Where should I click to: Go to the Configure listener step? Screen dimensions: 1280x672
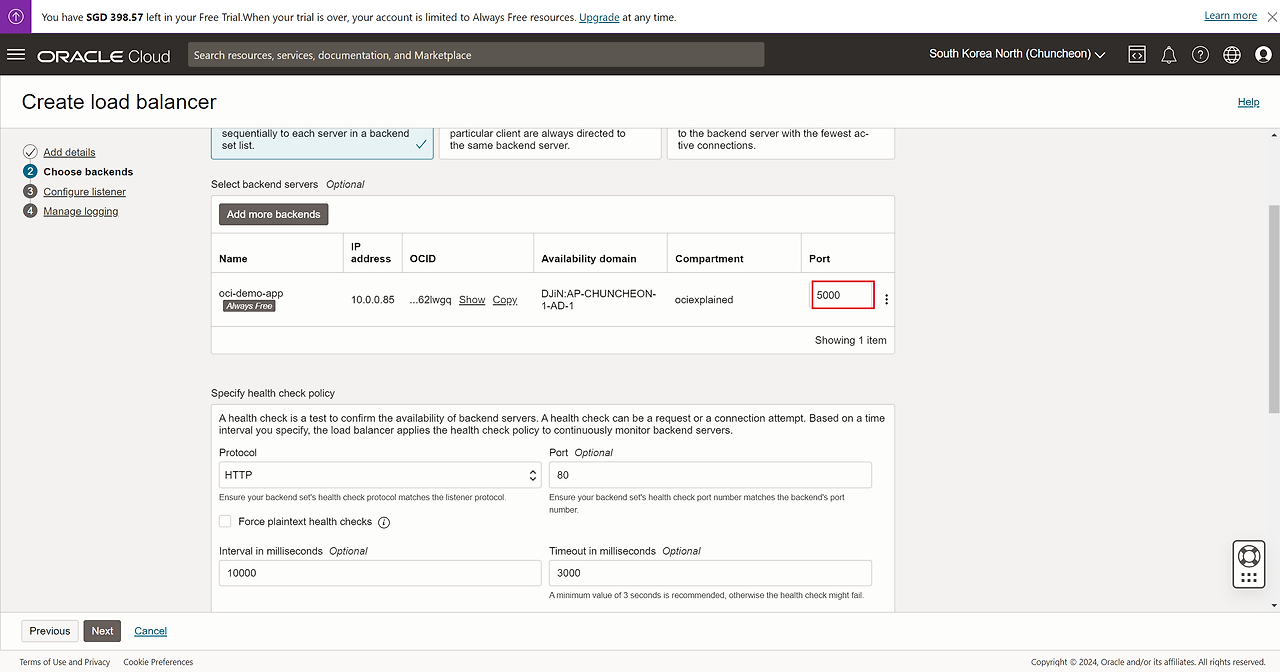coord(84,192)
